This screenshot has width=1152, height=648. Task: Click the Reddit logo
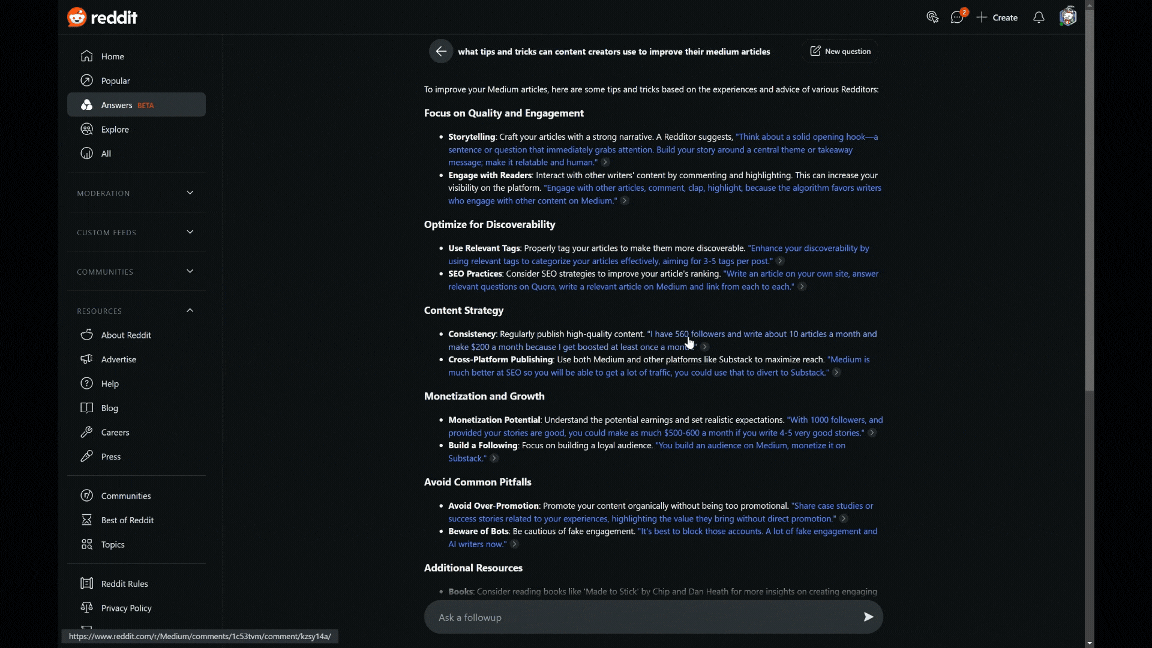tap(102, 17)
